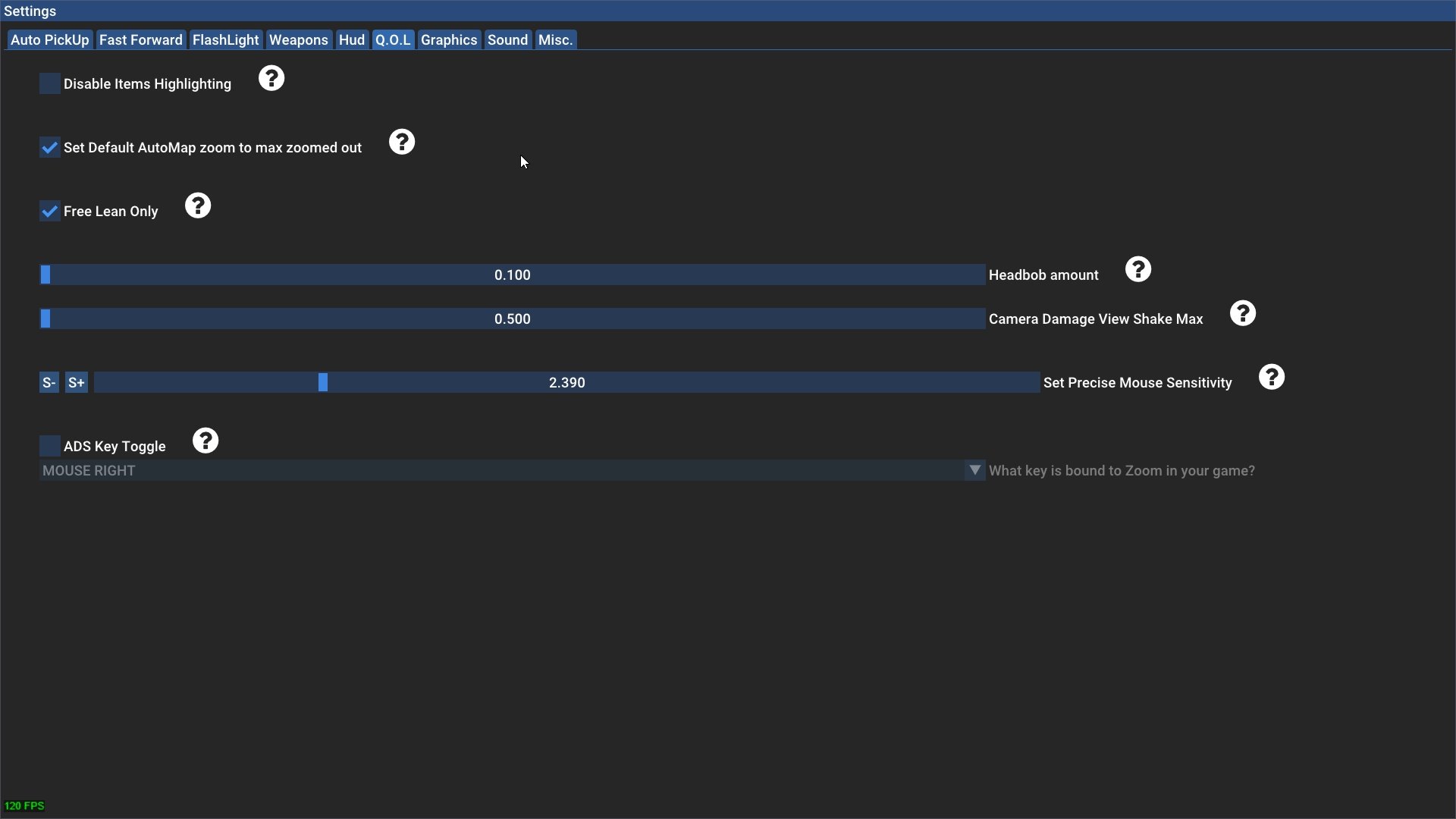Open the MOUSE RIGHT combo box
This screenshot has height=819, width=1456.
click(x=500, y=470)
